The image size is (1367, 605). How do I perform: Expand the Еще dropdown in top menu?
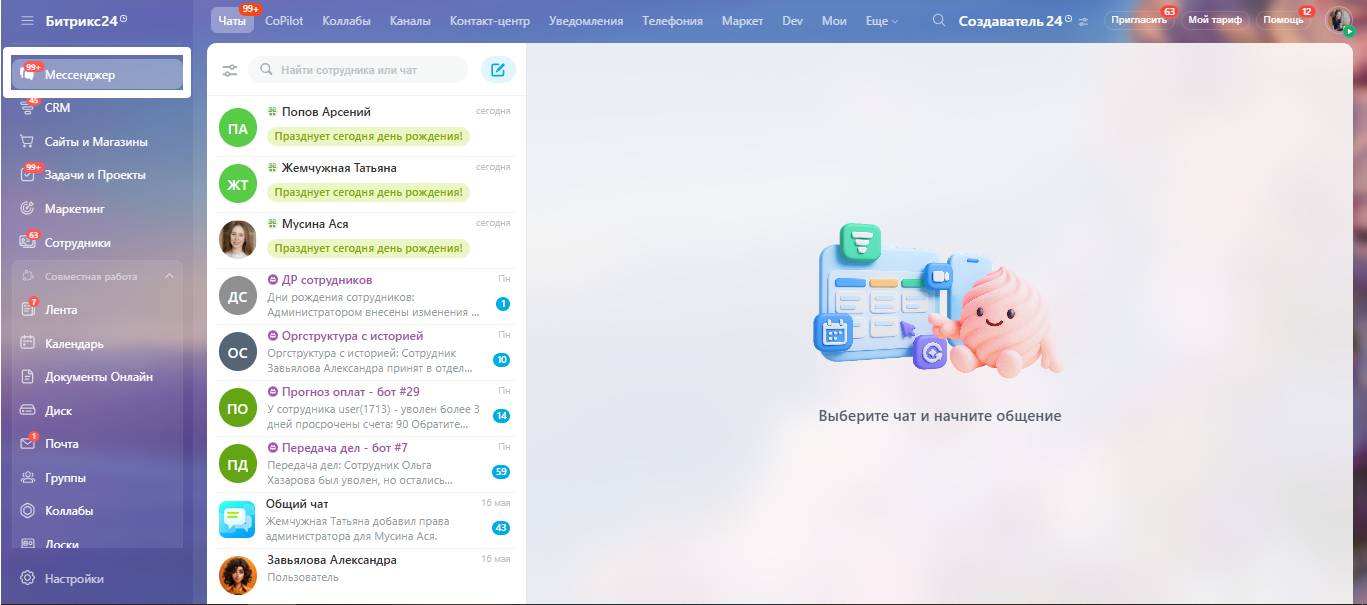coord(881,21)
